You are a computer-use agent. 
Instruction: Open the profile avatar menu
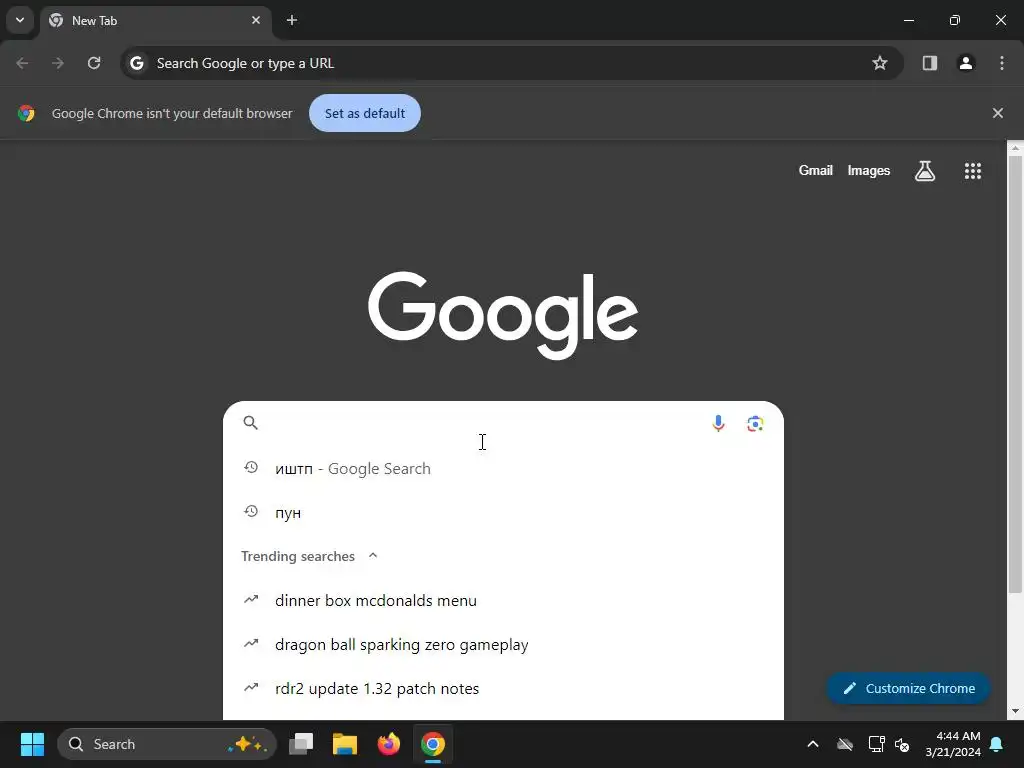966,63
